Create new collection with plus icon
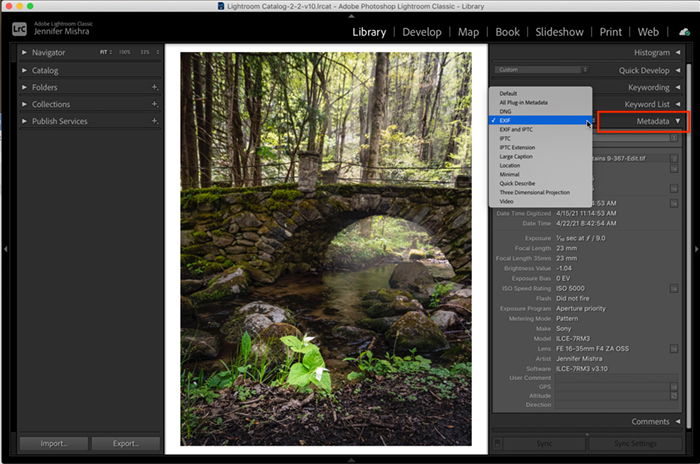The width and height of the screenshot is (700, 464). click(x=154, y=104)
